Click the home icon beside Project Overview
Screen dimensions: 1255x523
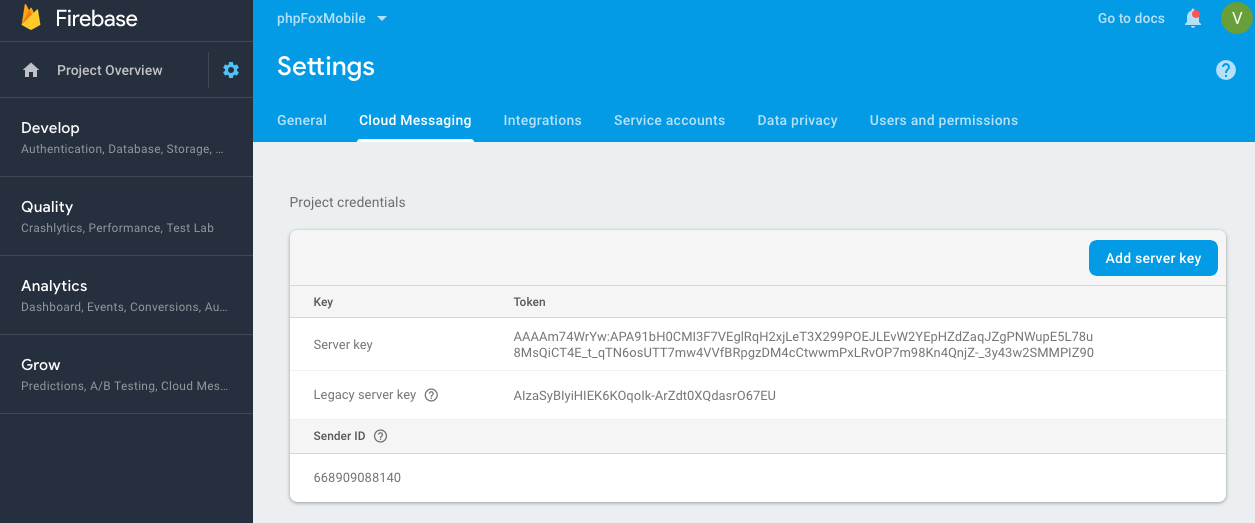click(31, 70)
